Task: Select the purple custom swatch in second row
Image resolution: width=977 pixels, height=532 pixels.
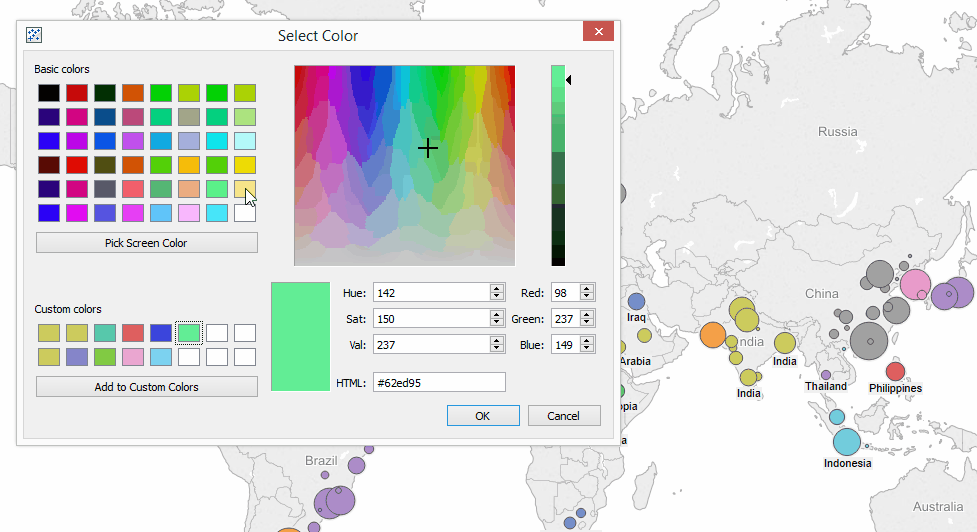Action: coord(77,357)
